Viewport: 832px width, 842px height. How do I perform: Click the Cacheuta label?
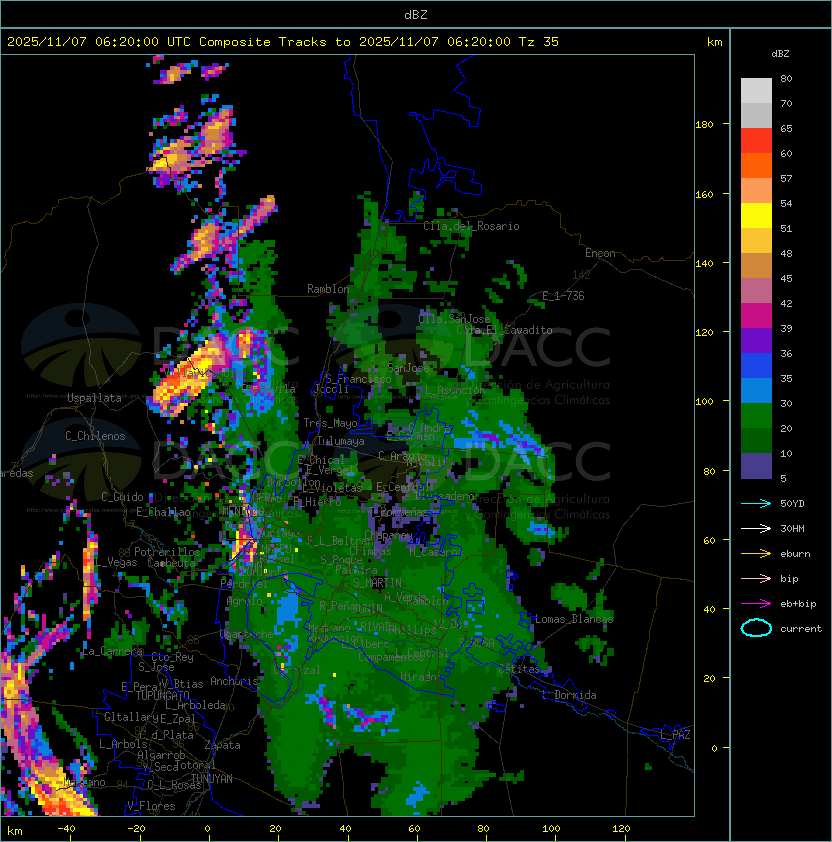click(x=171, y=563)
